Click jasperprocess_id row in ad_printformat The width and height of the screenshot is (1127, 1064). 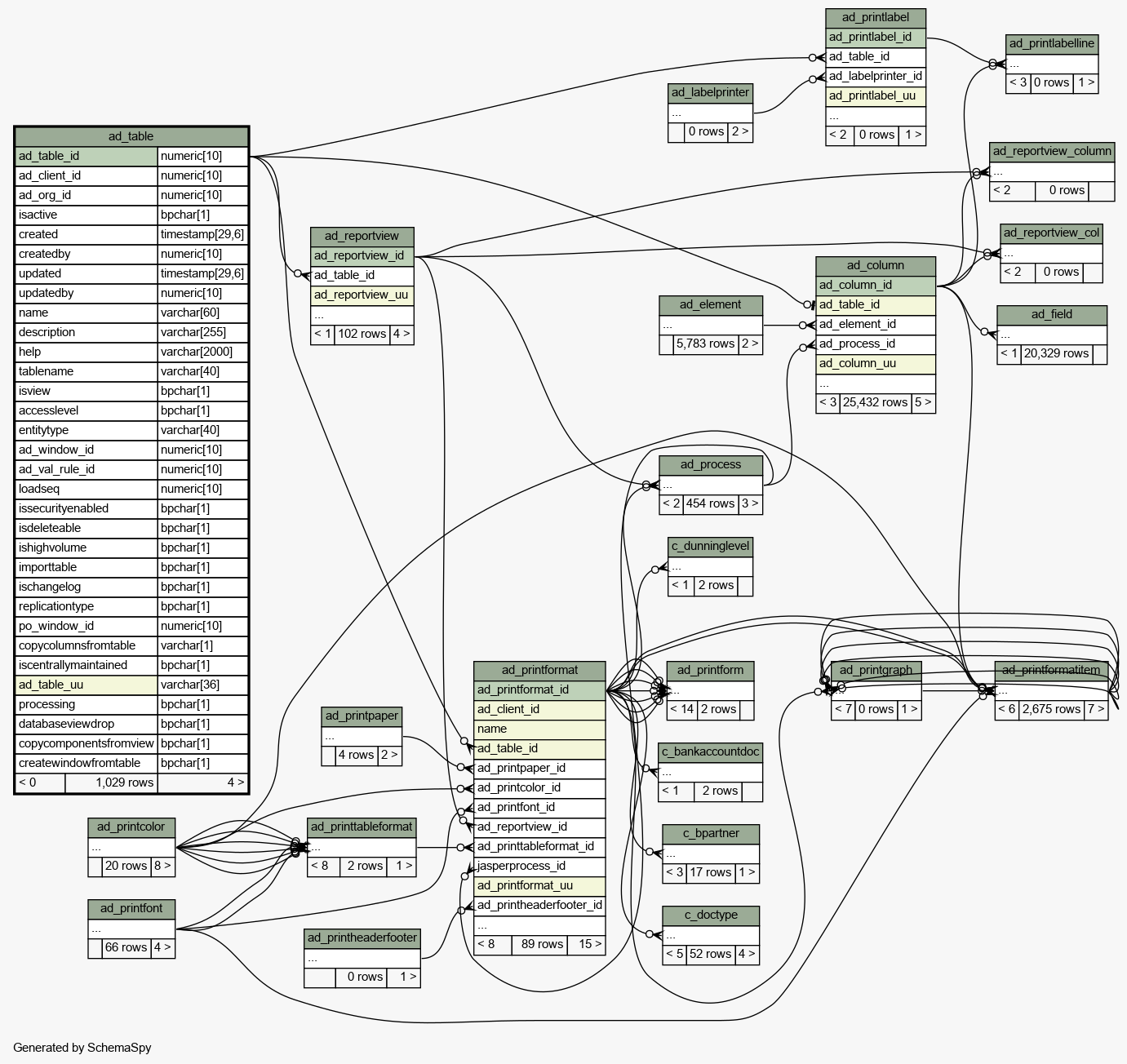point(539,866)
